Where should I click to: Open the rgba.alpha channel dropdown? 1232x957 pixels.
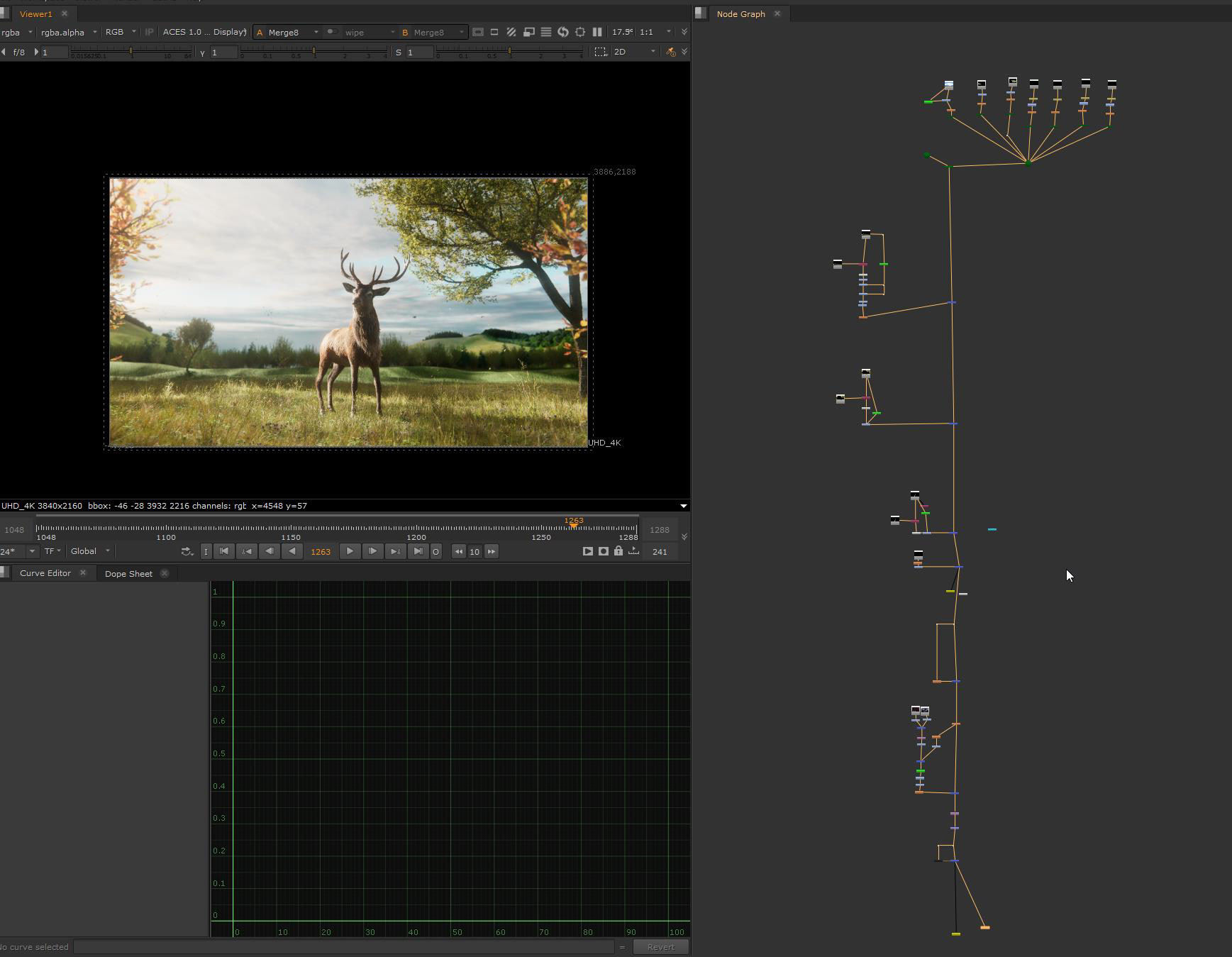69,32
